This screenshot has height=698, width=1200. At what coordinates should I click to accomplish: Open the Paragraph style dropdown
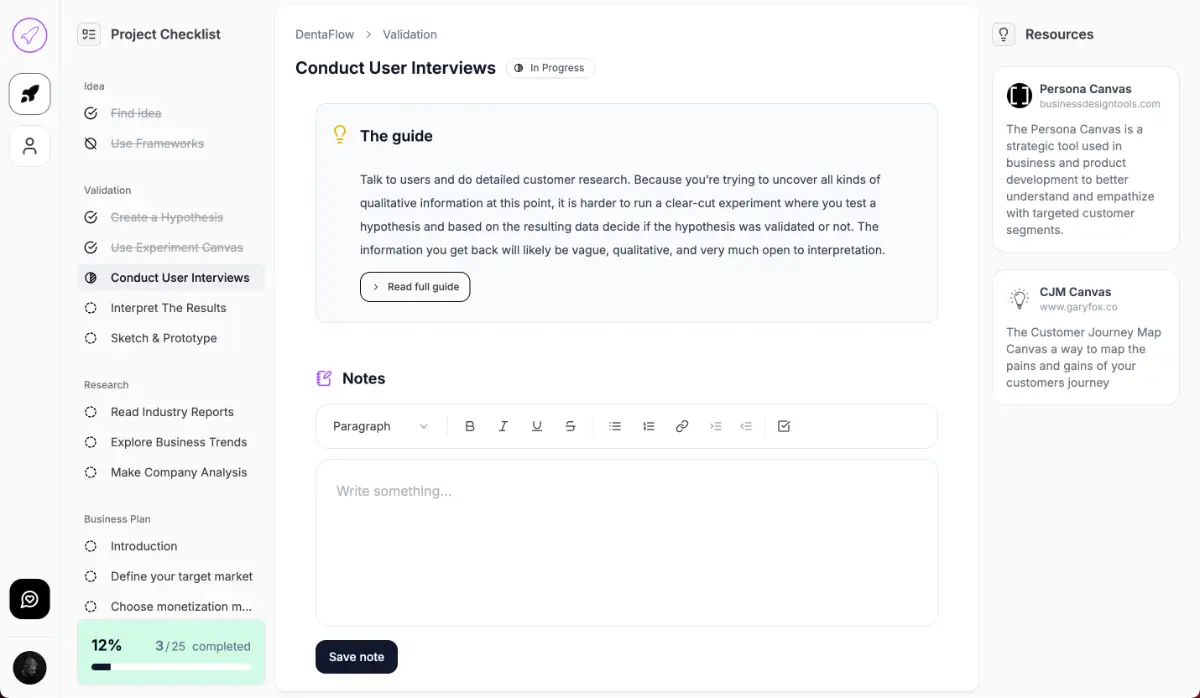pos(381,426)
